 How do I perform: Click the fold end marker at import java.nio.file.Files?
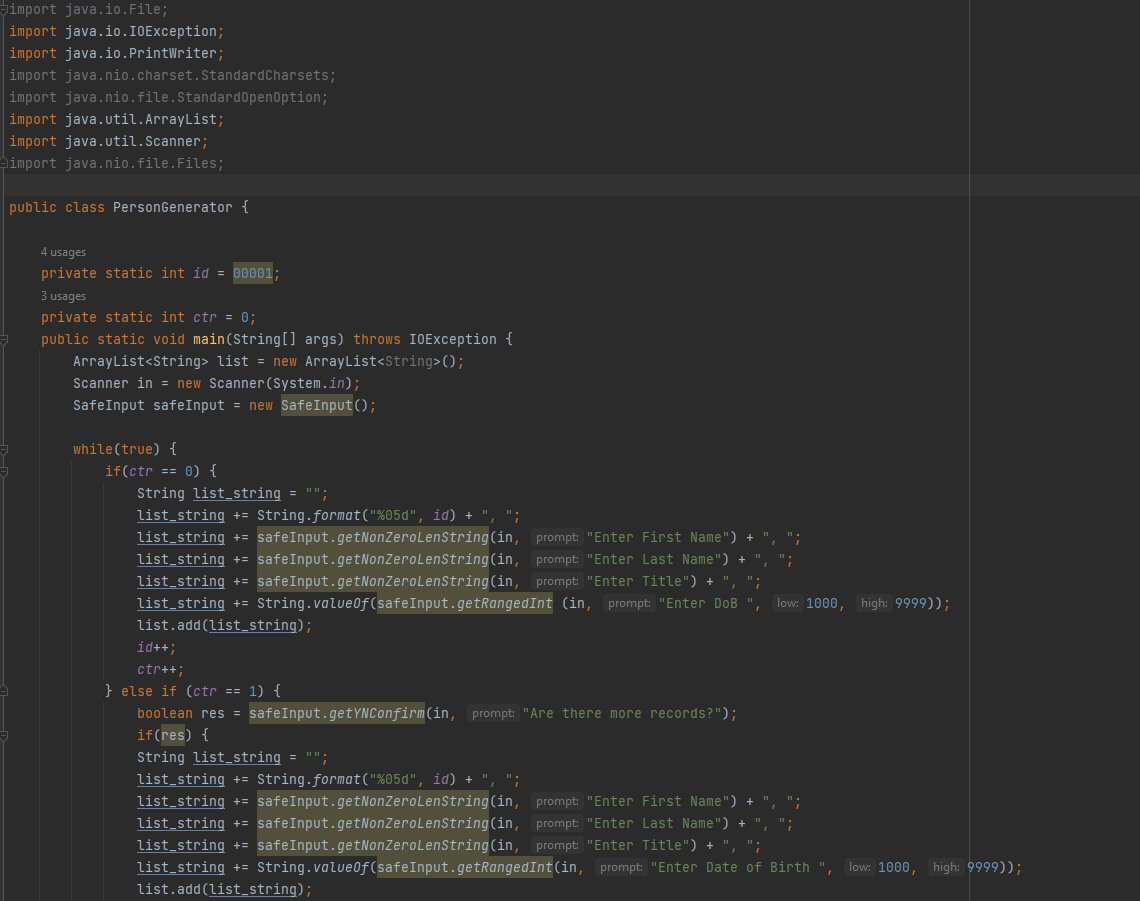tap(4, 164)
